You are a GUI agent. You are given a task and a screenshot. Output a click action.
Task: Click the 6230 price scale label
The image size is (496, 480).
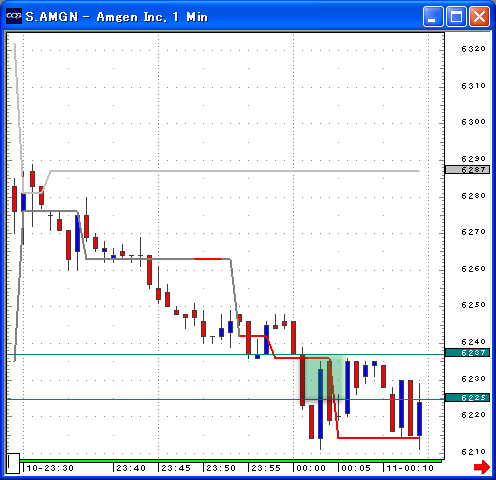[x=473, y=379]
